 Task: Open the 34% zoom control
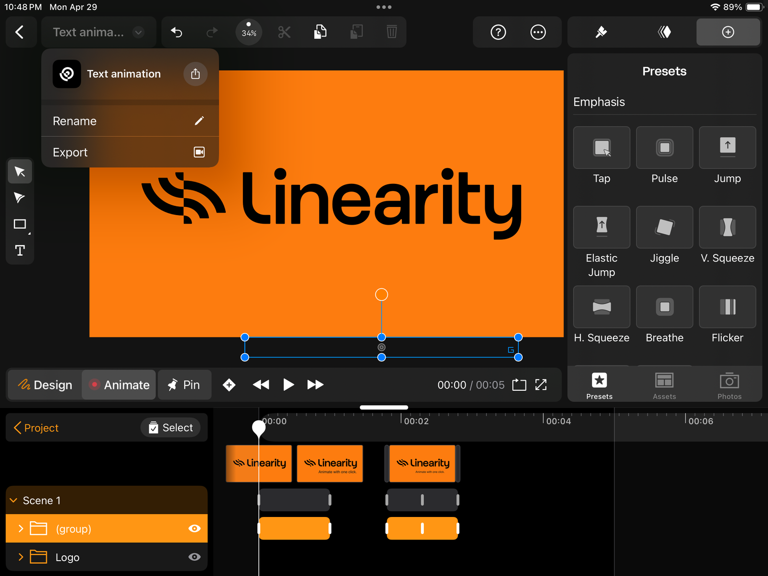(x=248, y=32)
